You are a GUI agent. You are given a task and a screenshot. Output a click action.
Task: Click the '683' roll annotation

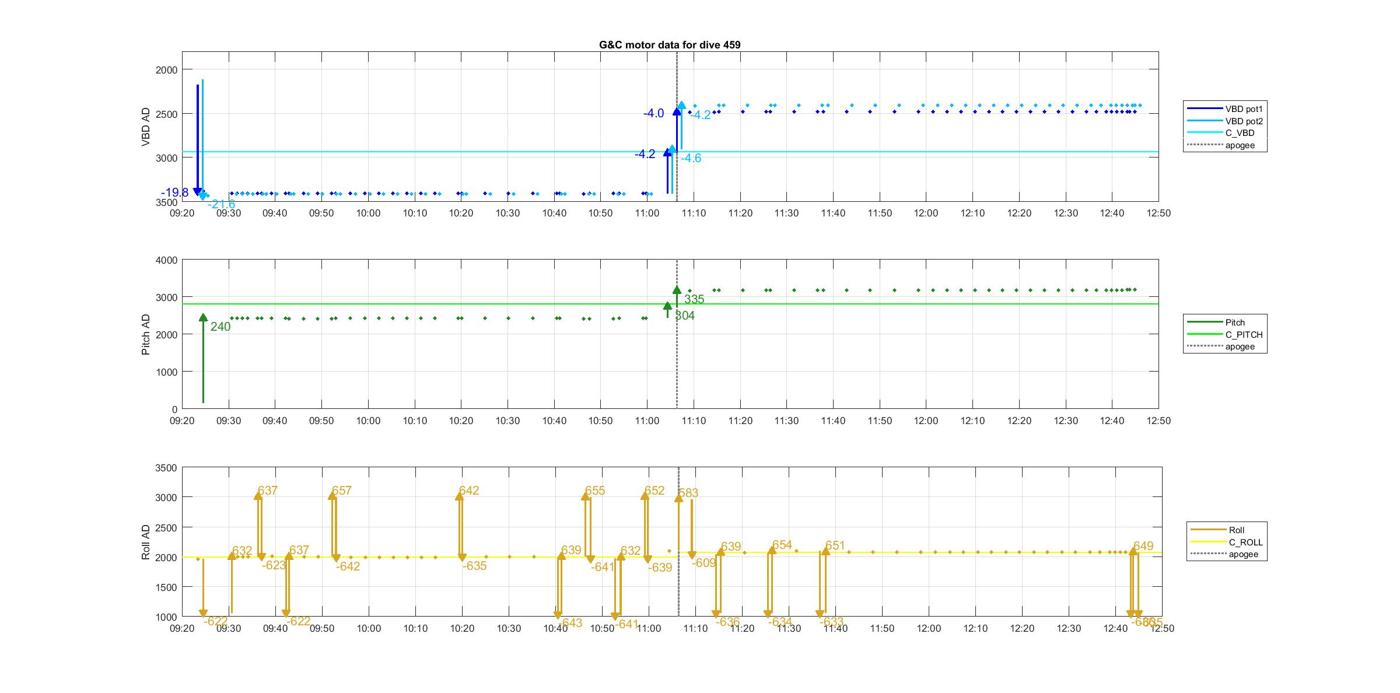tap(688, 493)
